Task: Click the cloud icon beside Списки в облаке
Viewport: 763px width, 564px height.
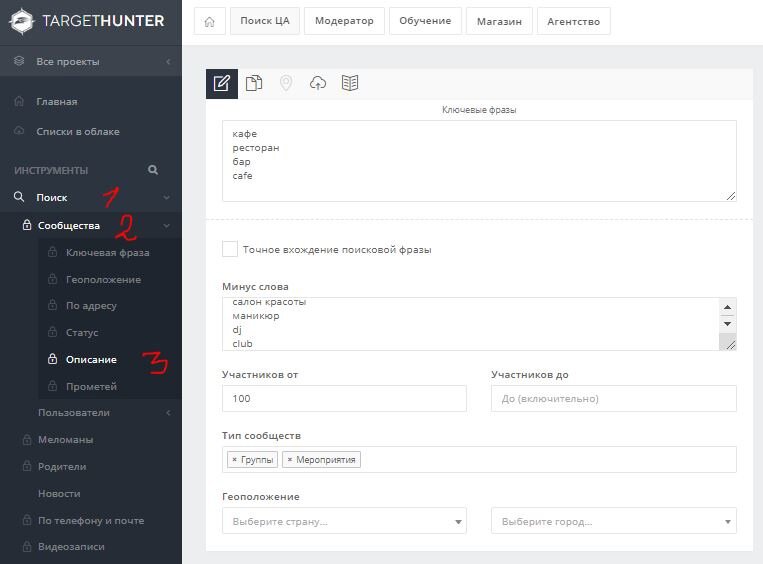Action: point(19,131)
